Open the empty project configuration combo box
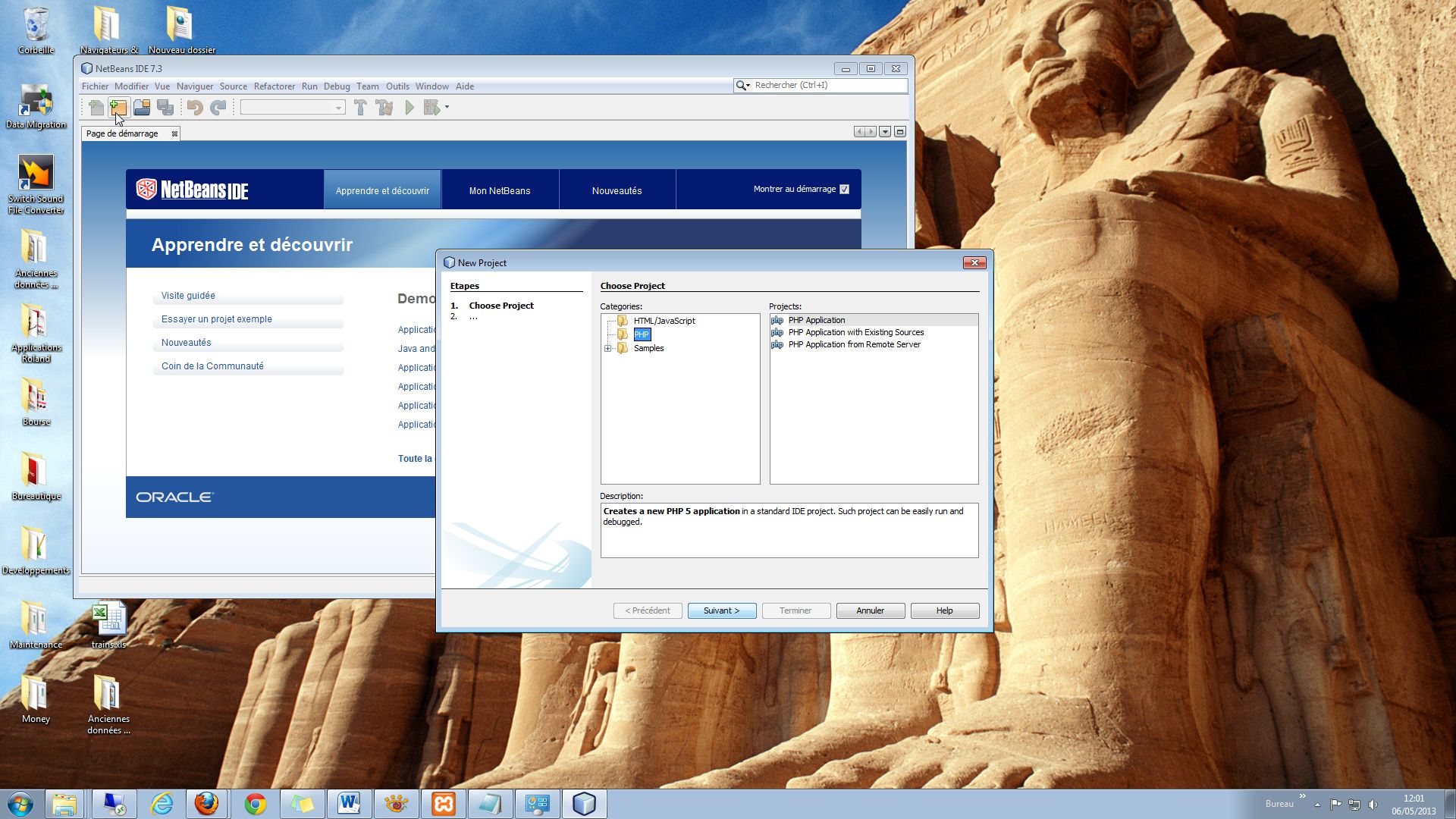 (x=293, y=108)
